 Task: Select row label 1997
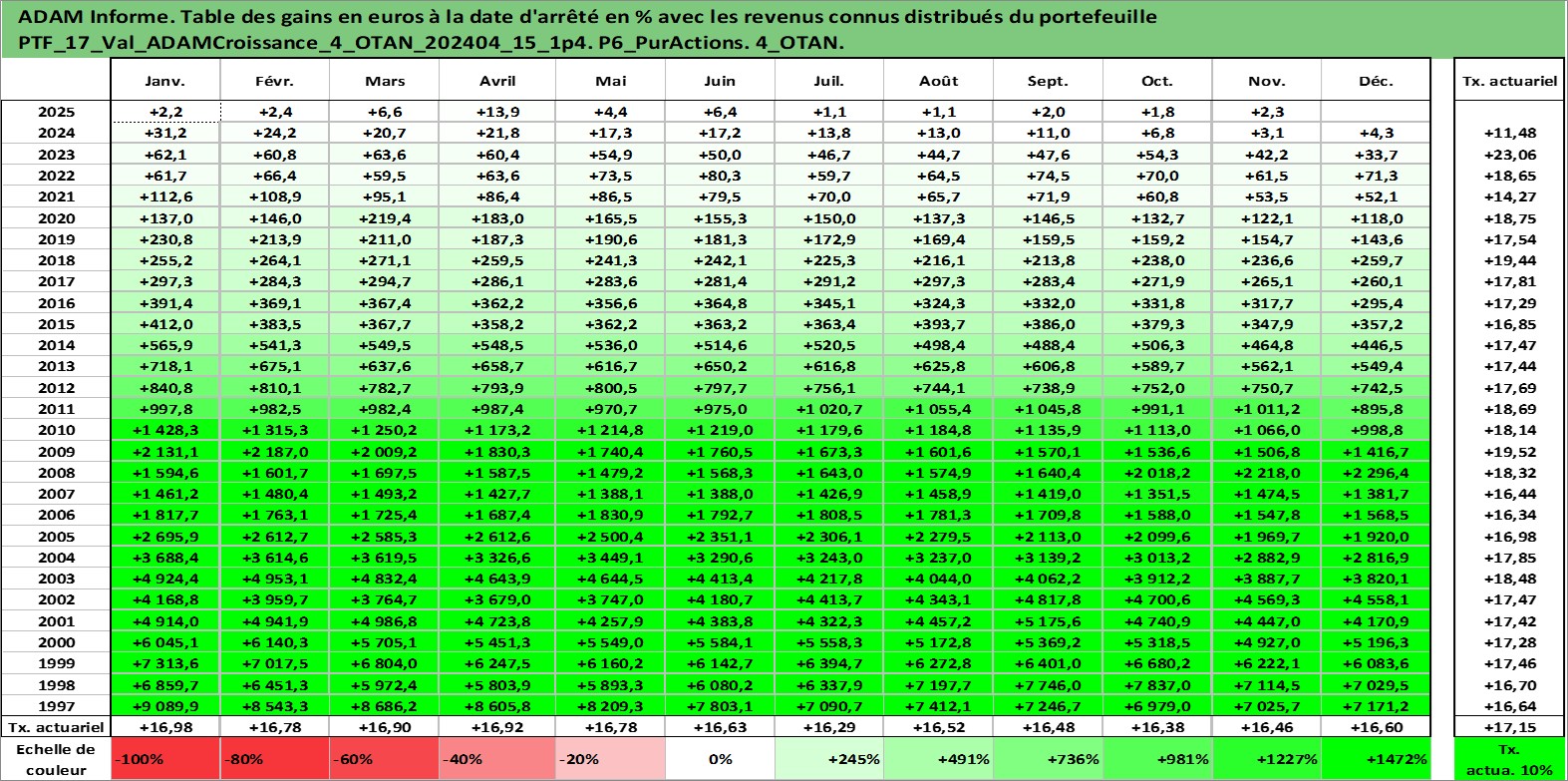coord(56,705)
